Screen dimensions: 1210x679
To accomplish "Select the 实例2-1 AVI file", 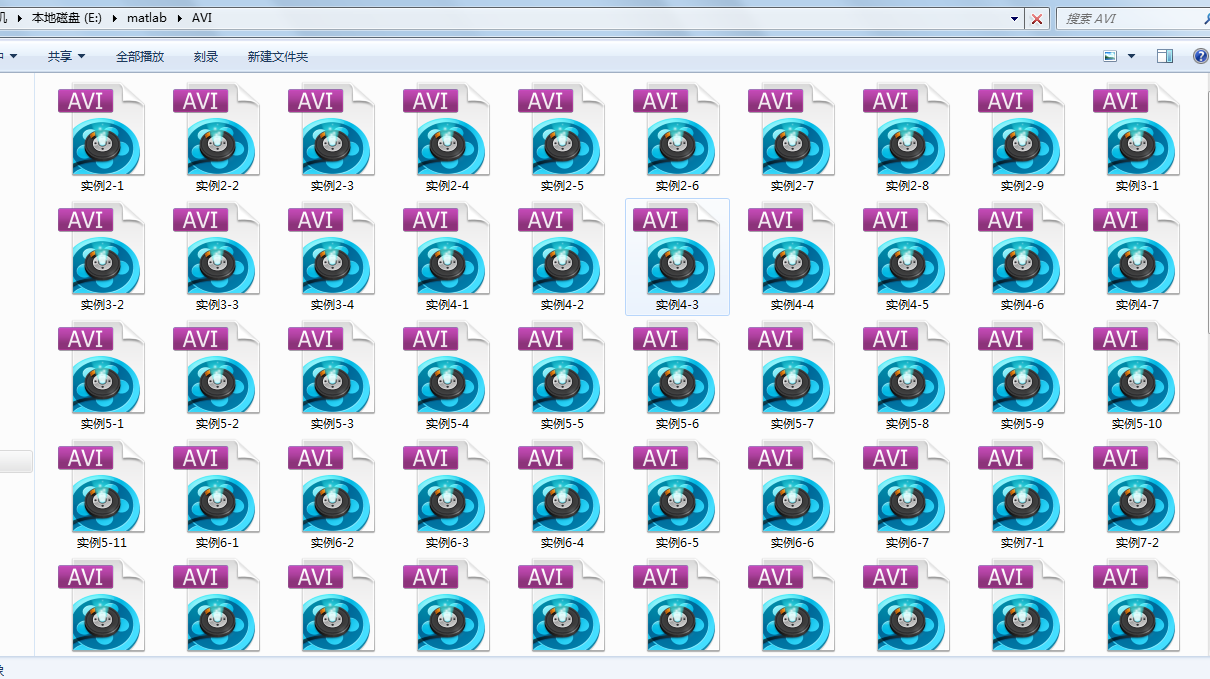I will [102, 138].
